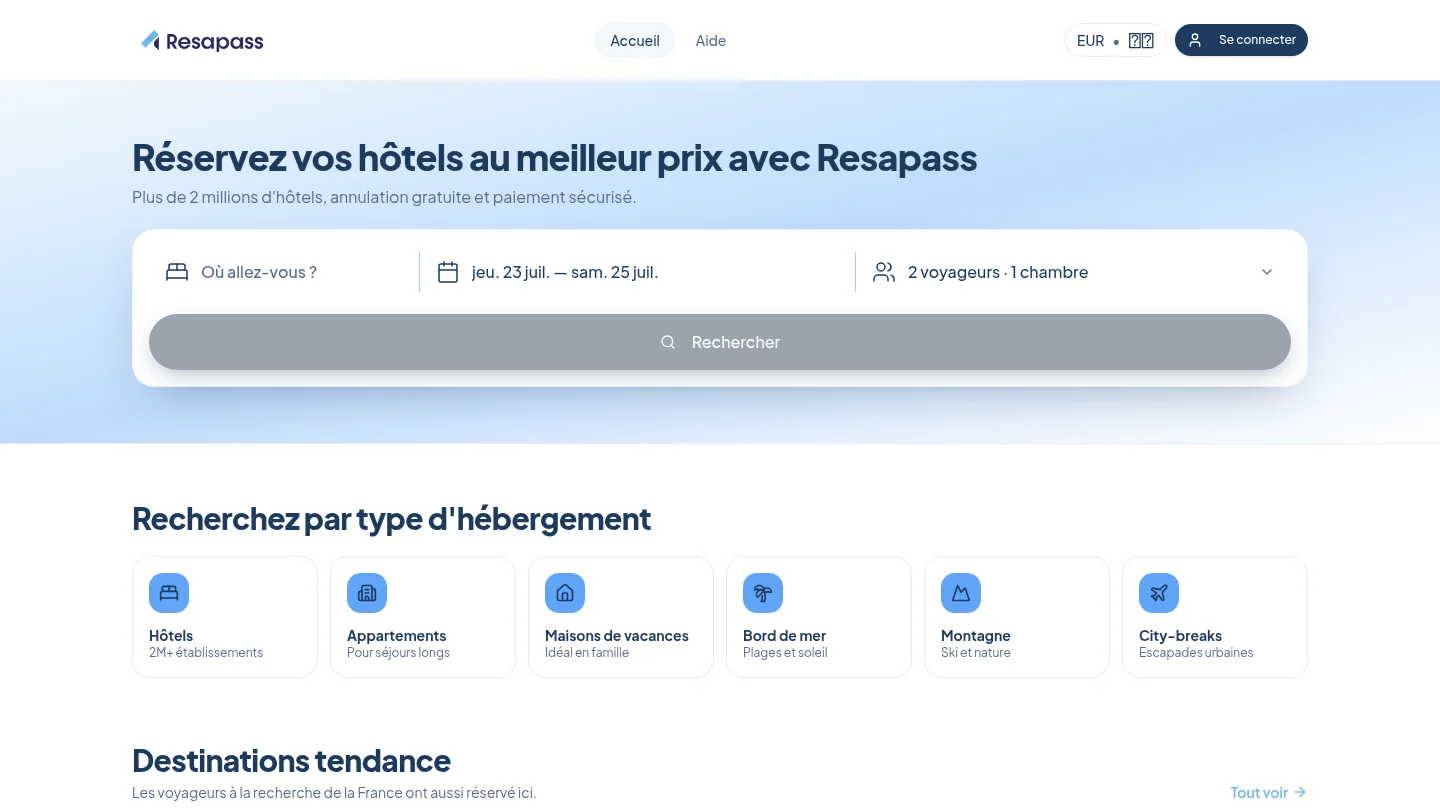Click the Resapass logo

(x=202, y=41)
